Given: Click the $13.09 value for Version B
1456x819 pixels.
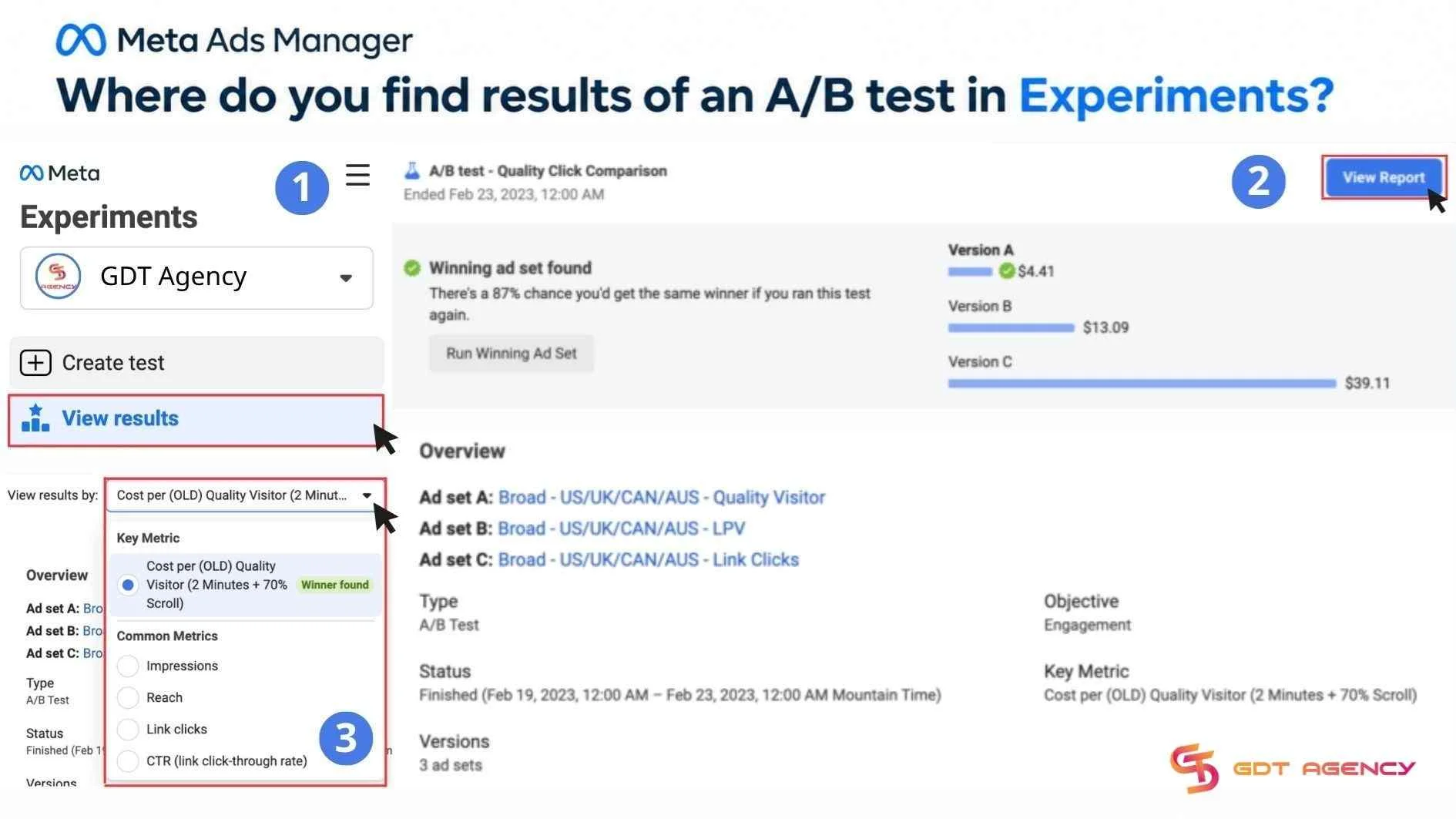Looking at the screenshot, I should pyautogui.click(x=1105, y=327).
